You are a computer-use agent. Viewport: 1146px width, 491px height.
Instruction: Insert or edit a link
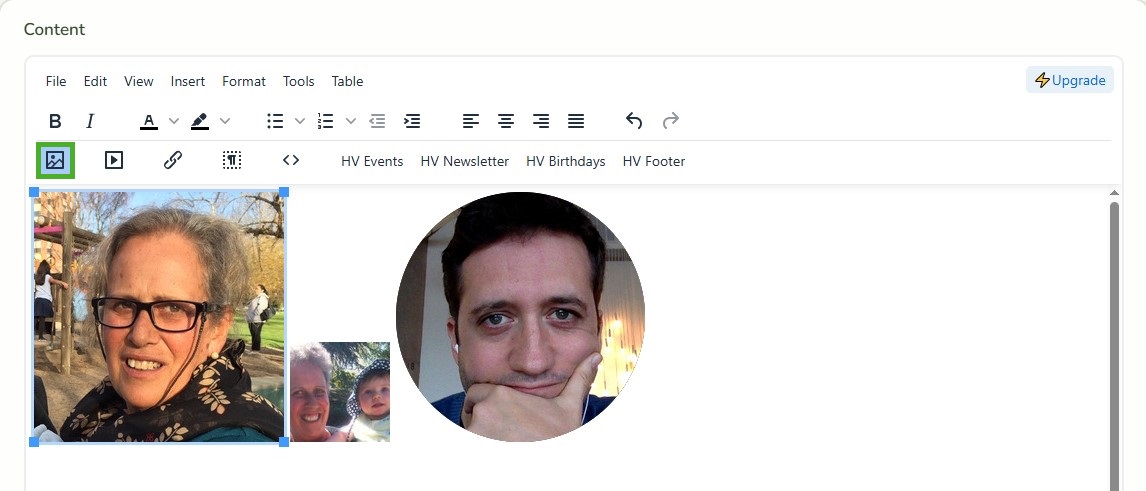(x=172, y=160)
